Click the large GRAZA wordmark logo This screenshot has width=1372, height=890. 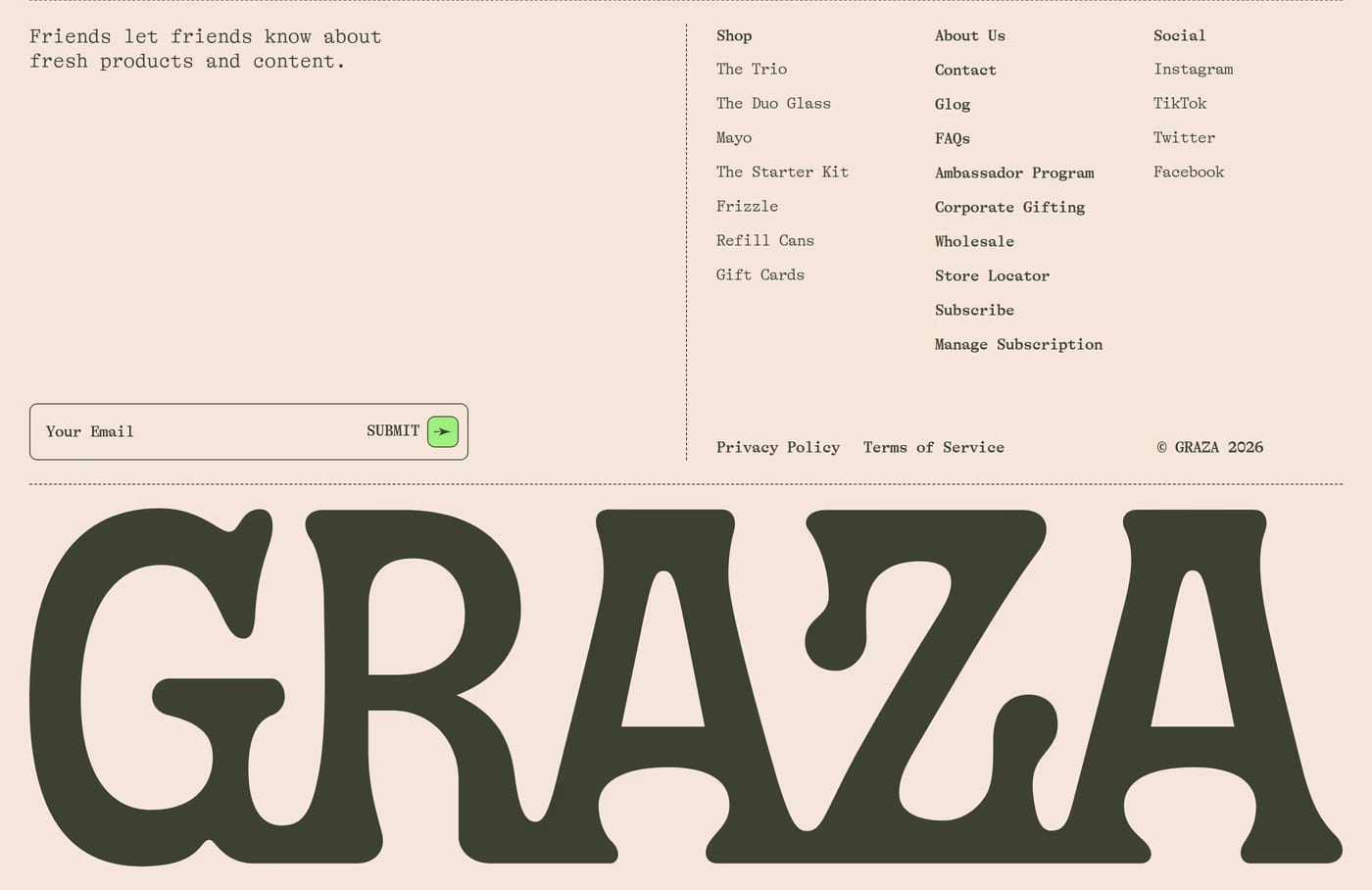[686, 686]
